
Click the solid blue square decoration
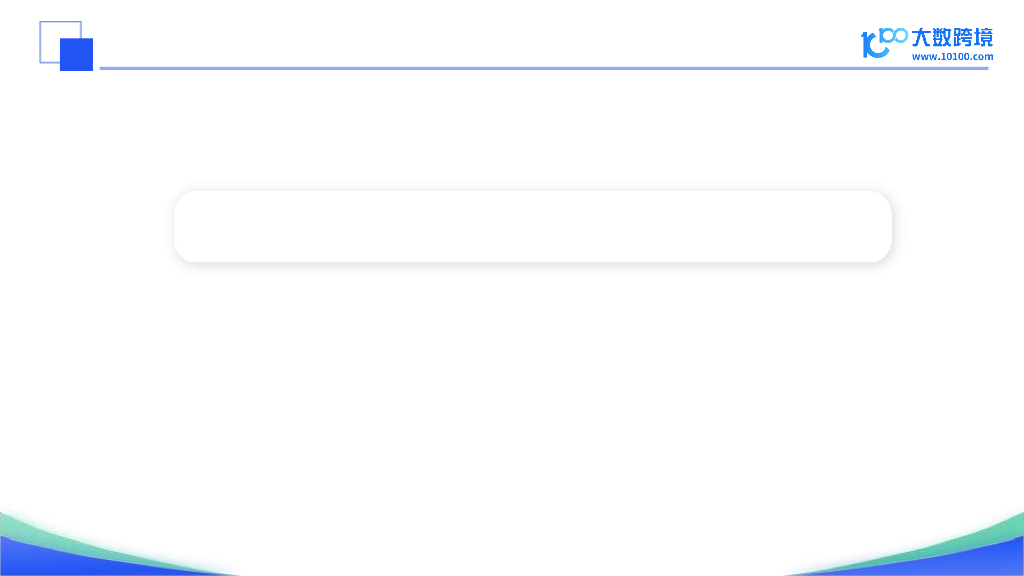(x=77, y=54)
